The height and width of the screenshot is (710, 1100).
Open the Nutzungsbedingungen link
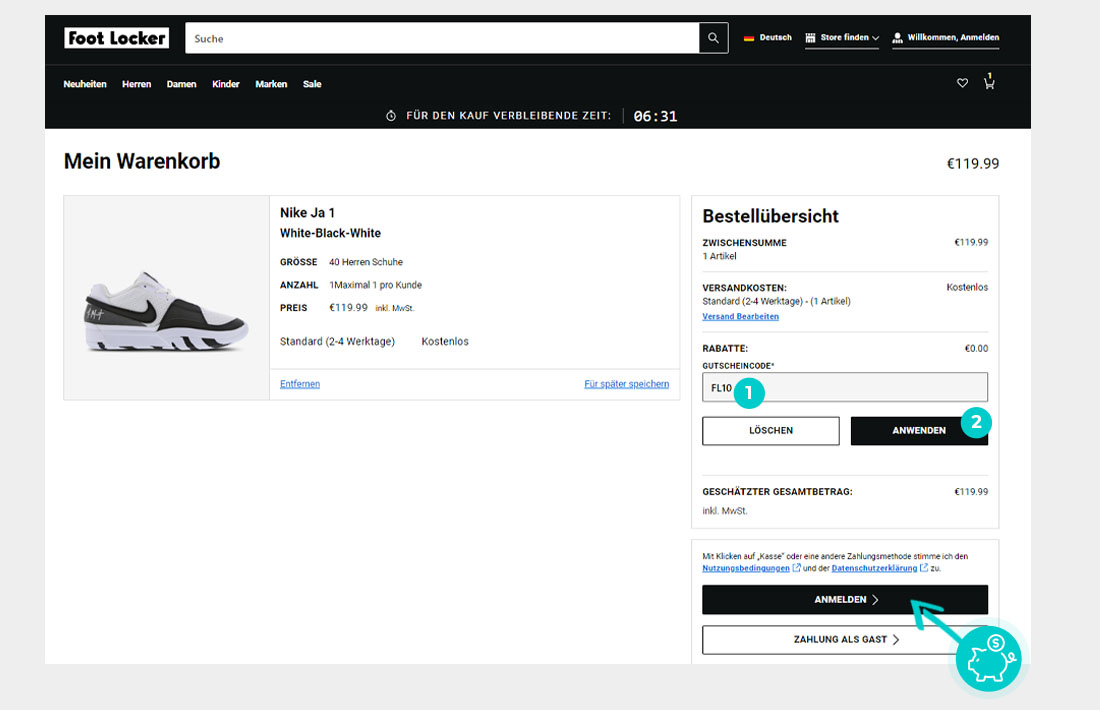point(746,568)
